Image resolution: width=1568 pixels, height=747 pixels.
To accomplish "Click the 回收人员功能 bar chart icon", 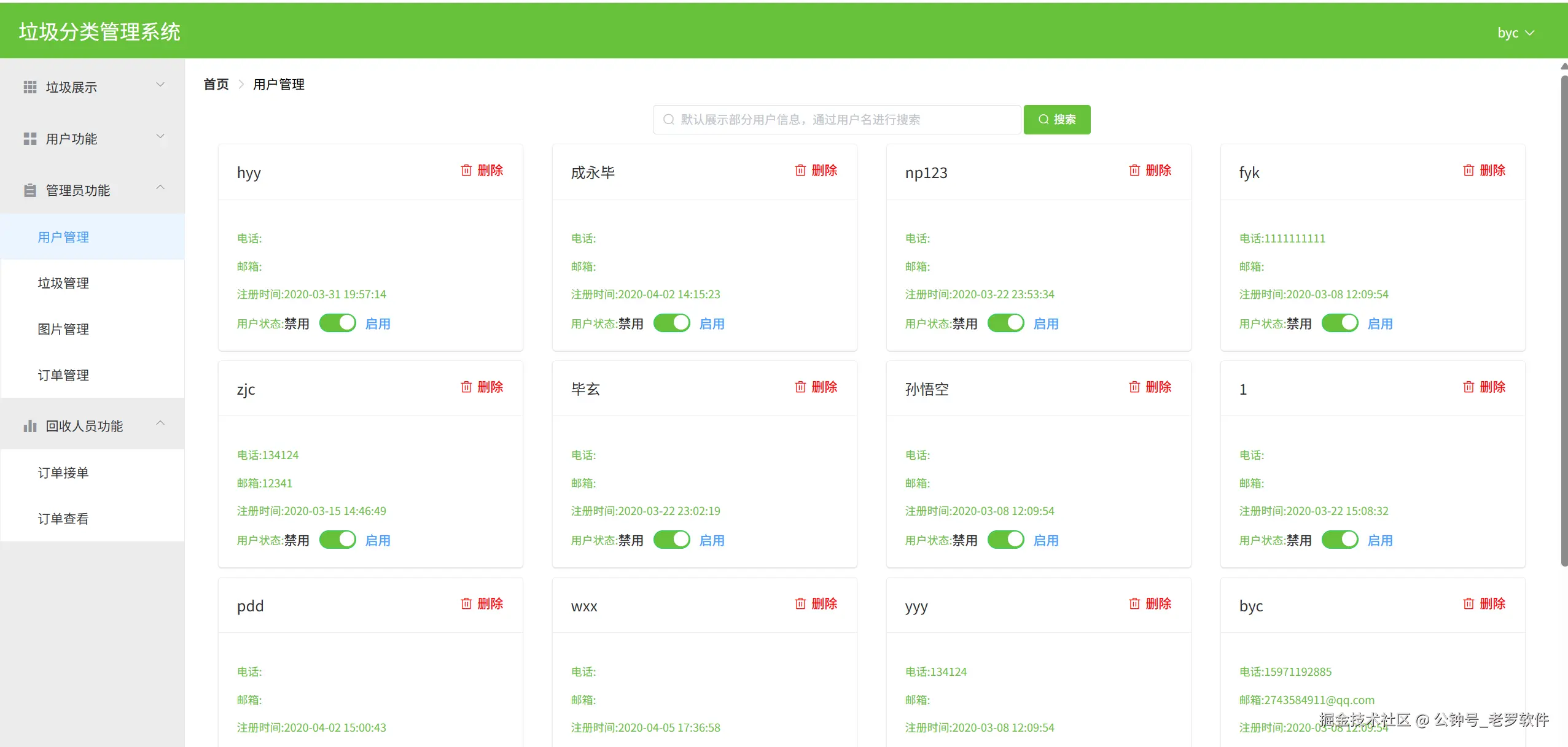I will coord(30,426).
